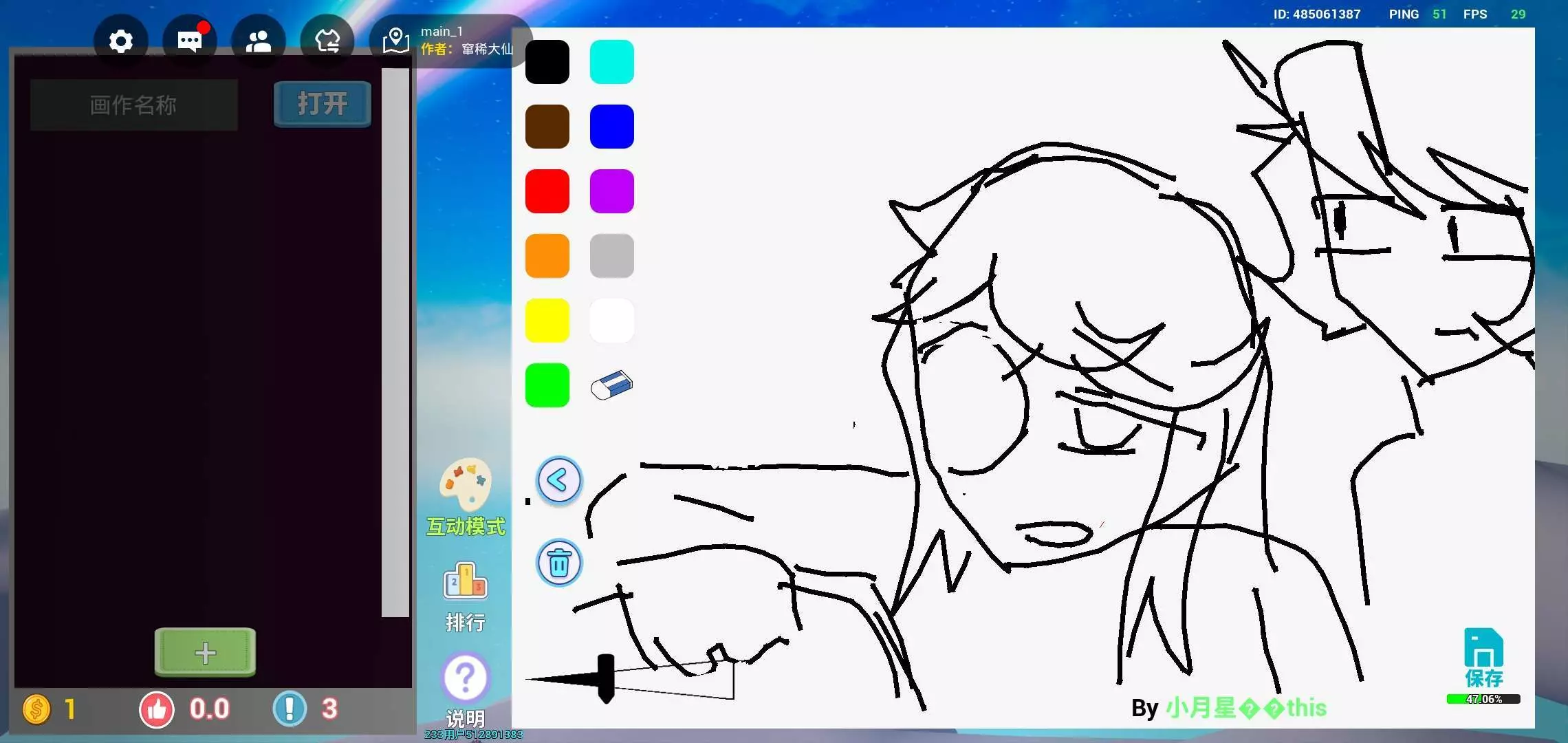This screenshot has width=1568, height=743.
Task: Open the friends list icon
Action: point(259,42)
